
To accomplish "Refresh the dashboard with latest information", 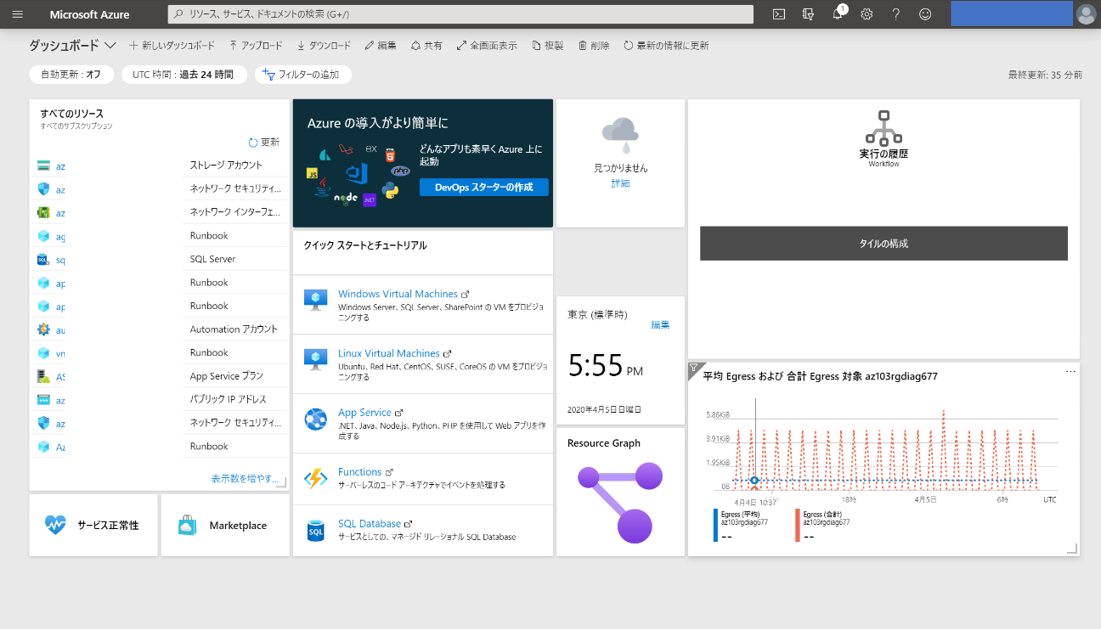I will 666,46.
